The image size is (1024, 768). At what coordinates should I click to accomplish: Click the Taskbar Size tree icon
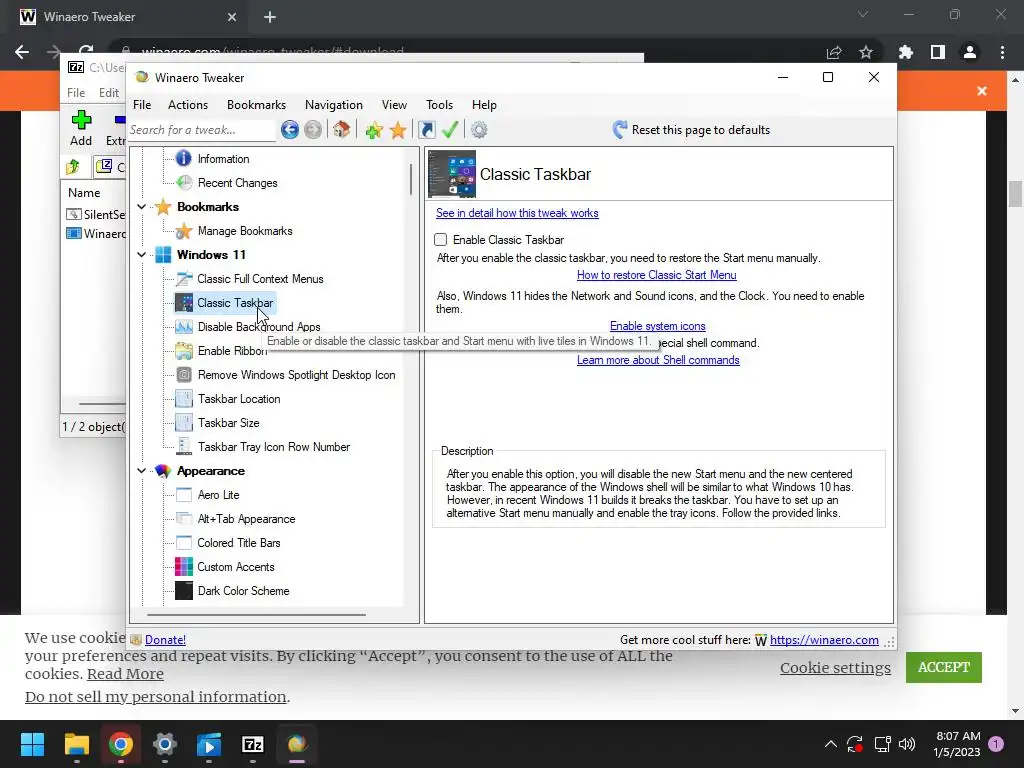[x=184, y=423]
